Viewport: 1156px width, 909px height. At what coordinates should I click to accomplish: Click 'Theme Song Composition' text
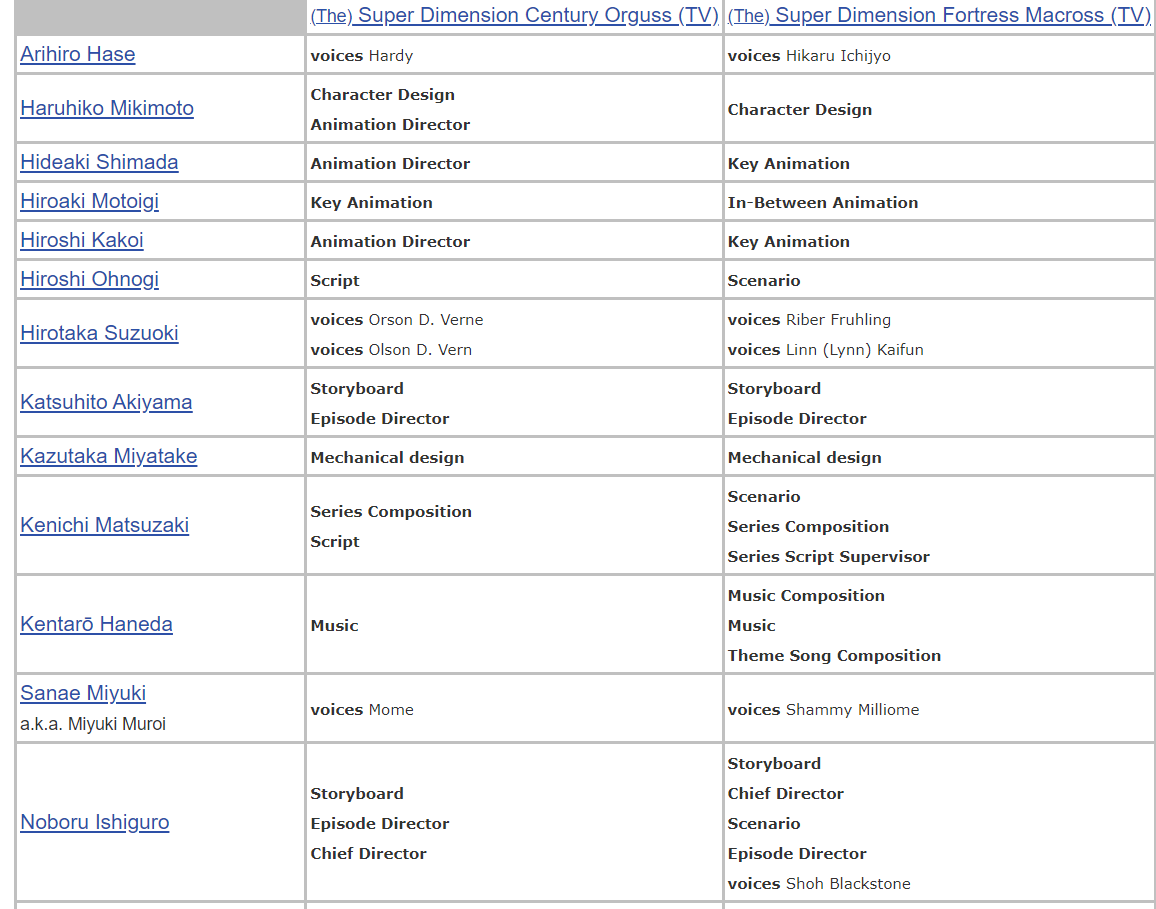(834, 656)
